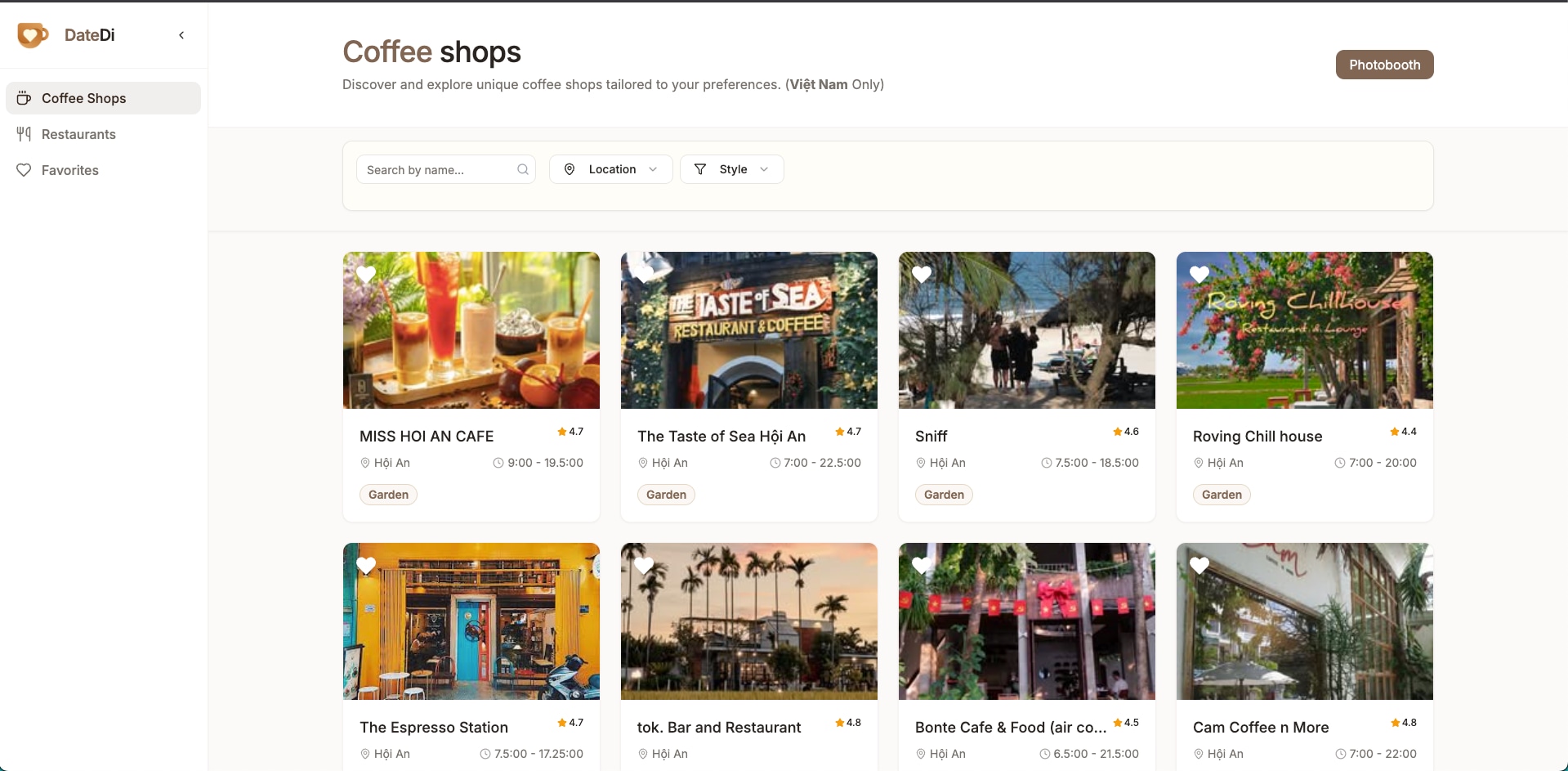Click the Roving Chill house title
Viewport: 1568px width, 771px height.
tap(1258, 437)
